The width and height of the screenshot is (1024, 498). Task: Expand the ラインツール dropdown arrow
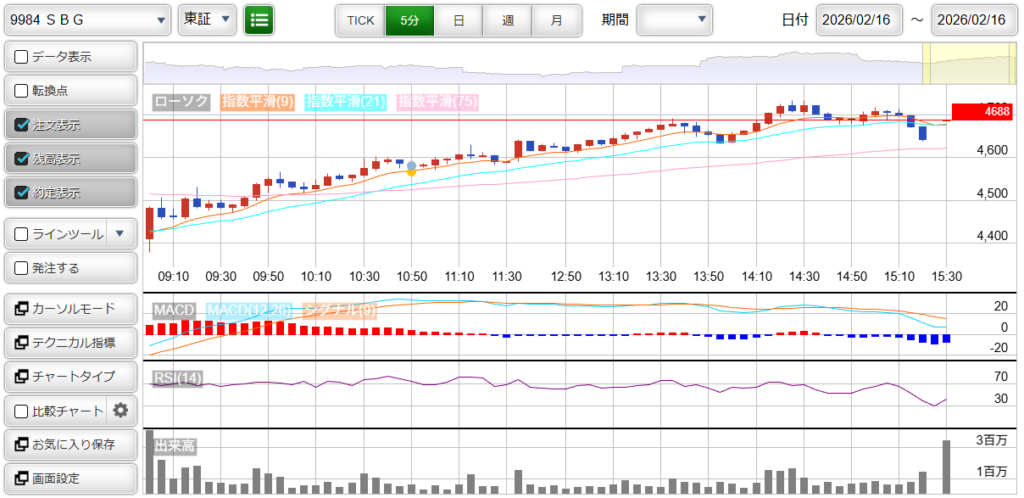pyautogui.click(x=120, y=234)
